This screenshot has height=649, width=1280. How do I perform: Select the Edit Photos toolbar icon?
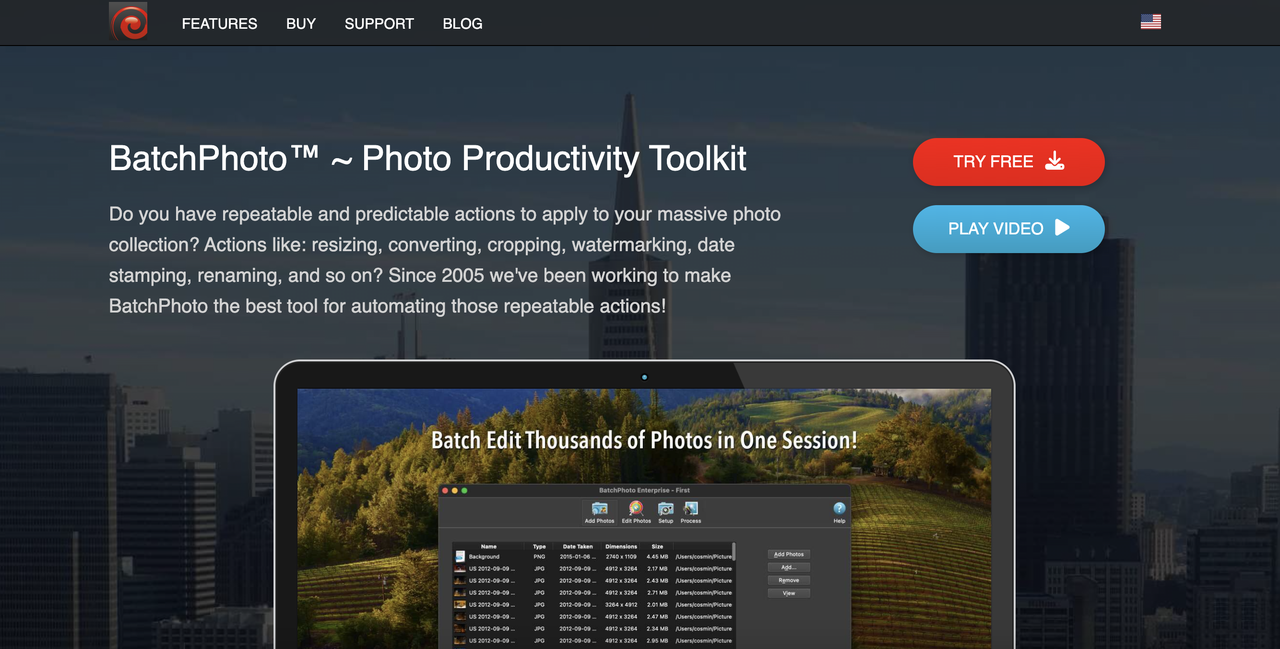(636, 512)
